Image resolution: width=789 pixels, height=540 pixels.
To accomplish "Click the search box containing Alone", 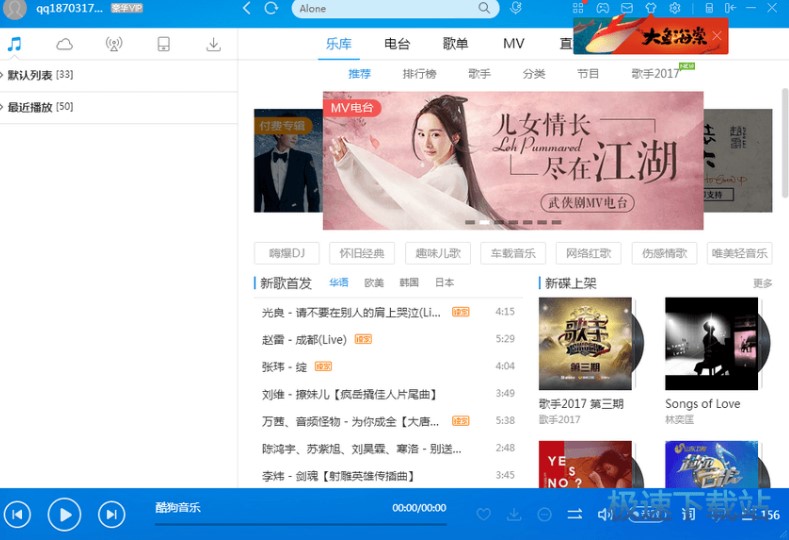I will [395, 9].
